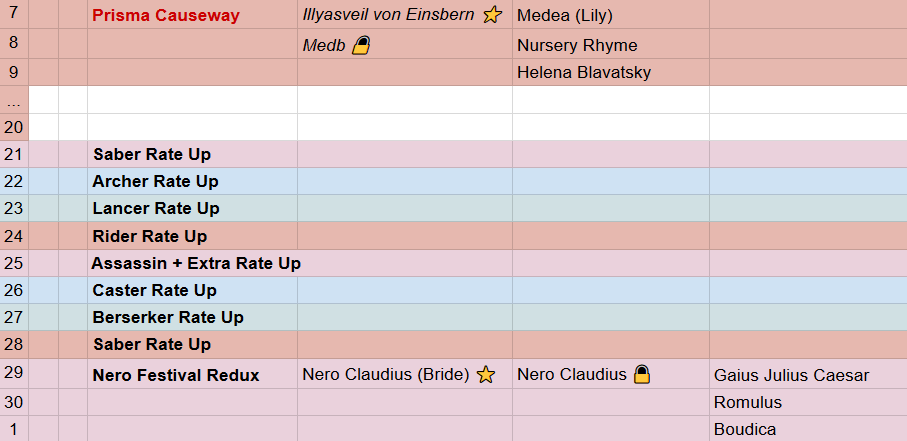Click the lock icon beside Nero Claudius

tap(641, 374)
